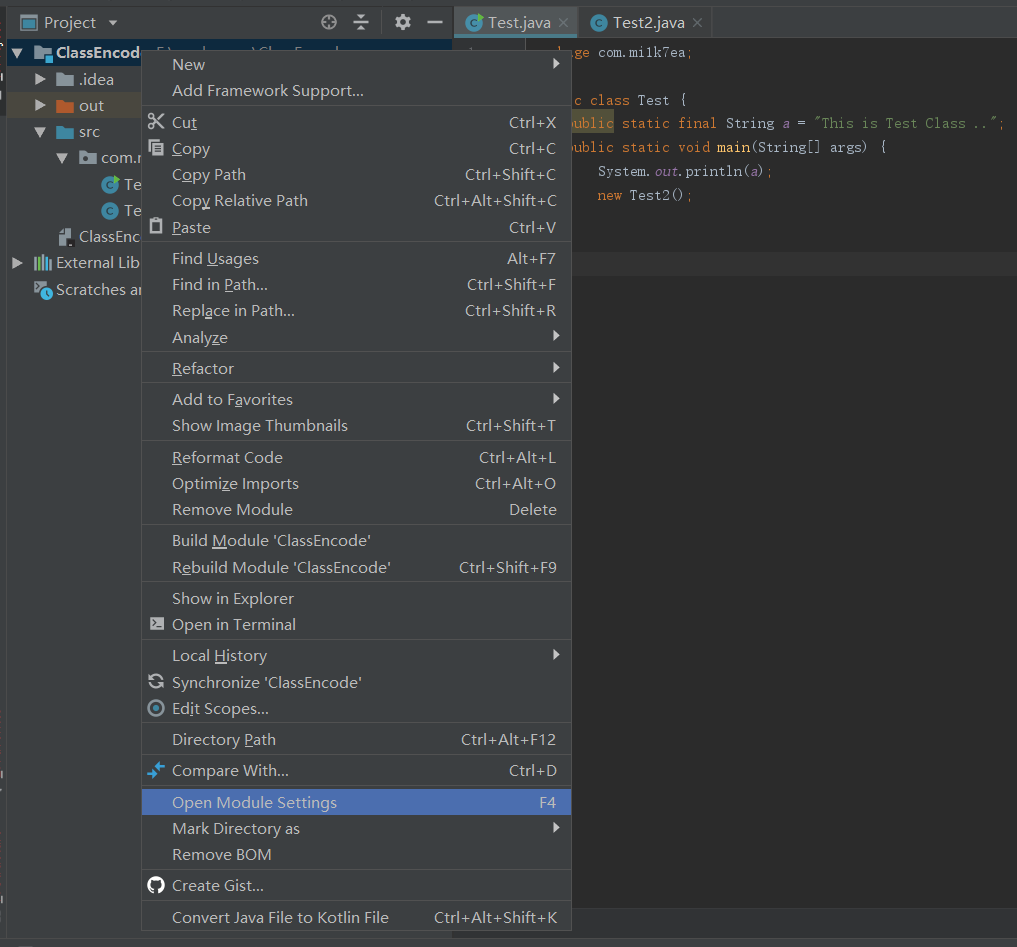Choose Rebuild Module 'ClassEncode'
This screenshot has height=947, width=1017.
point(281,567)
